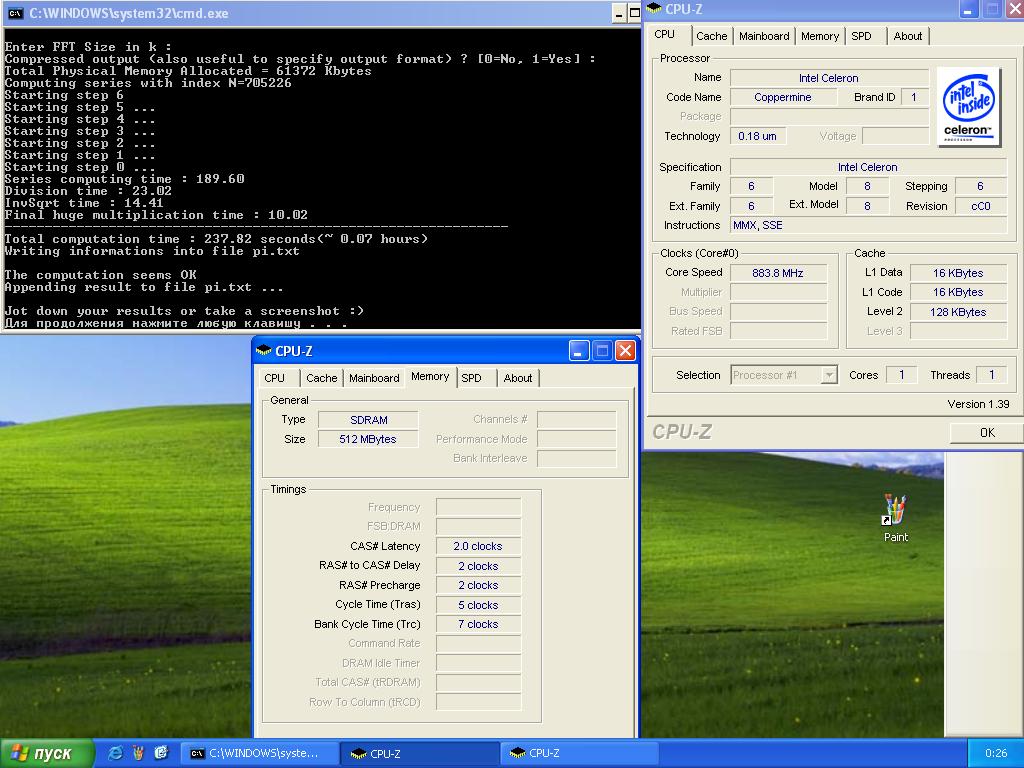Click Version 1.39 text in CPU-Z
The image size is (1024, 768).
(978, 404)
